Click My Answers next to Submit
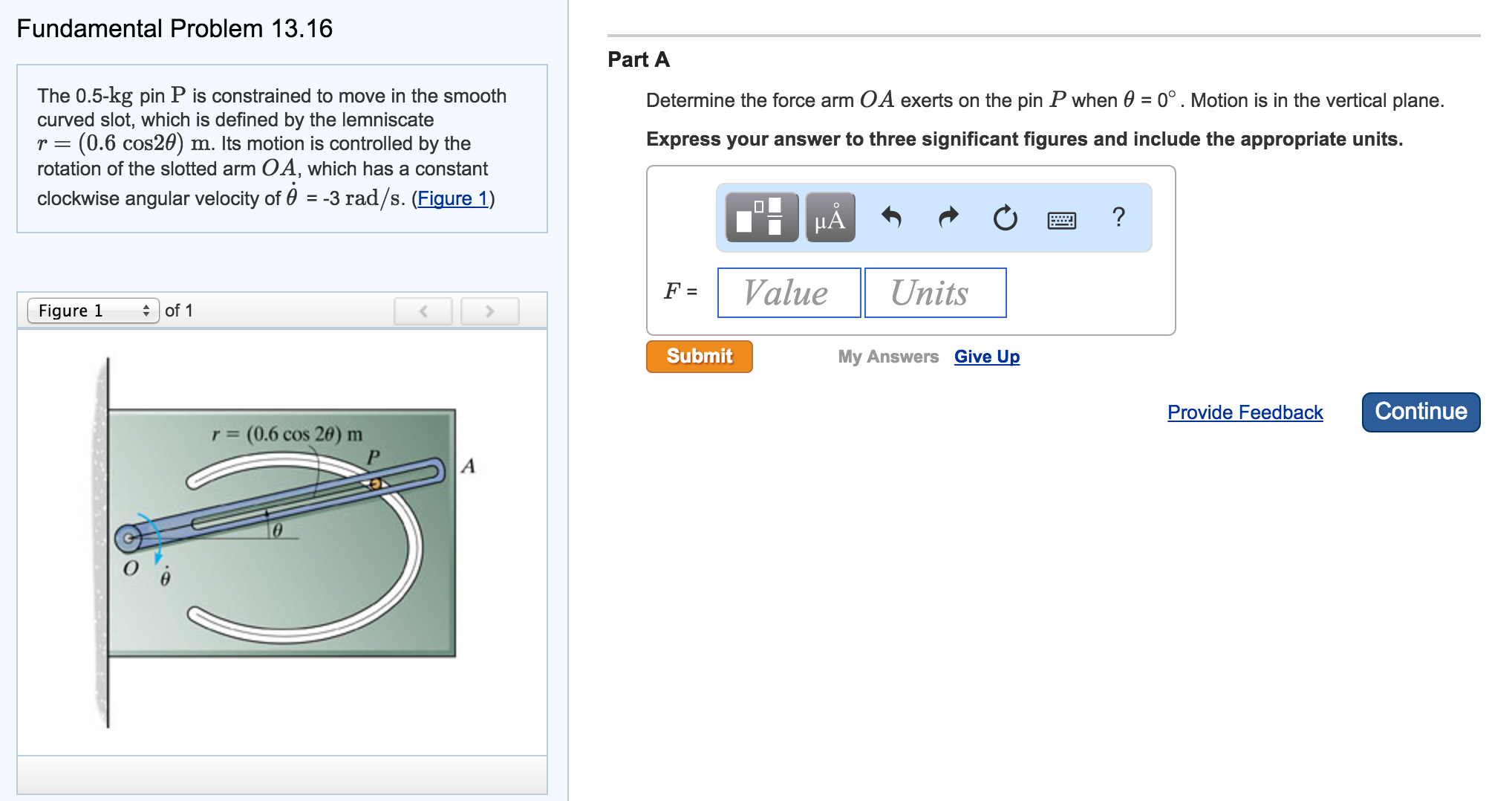This screenshot has height=801, width=1512. tap(887, 357)
